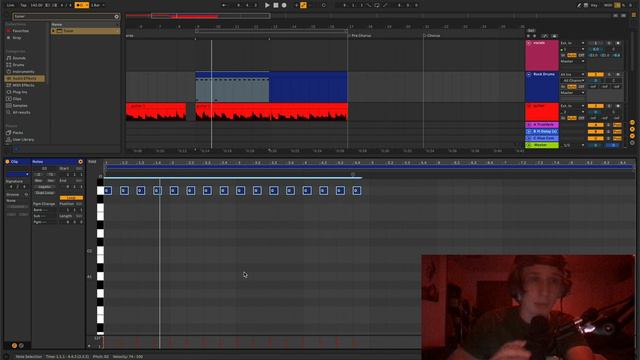This screenshot has height=360, width=640.
Task: Toggle the Fold button in MIDI editor
Action: pos(92,162)
